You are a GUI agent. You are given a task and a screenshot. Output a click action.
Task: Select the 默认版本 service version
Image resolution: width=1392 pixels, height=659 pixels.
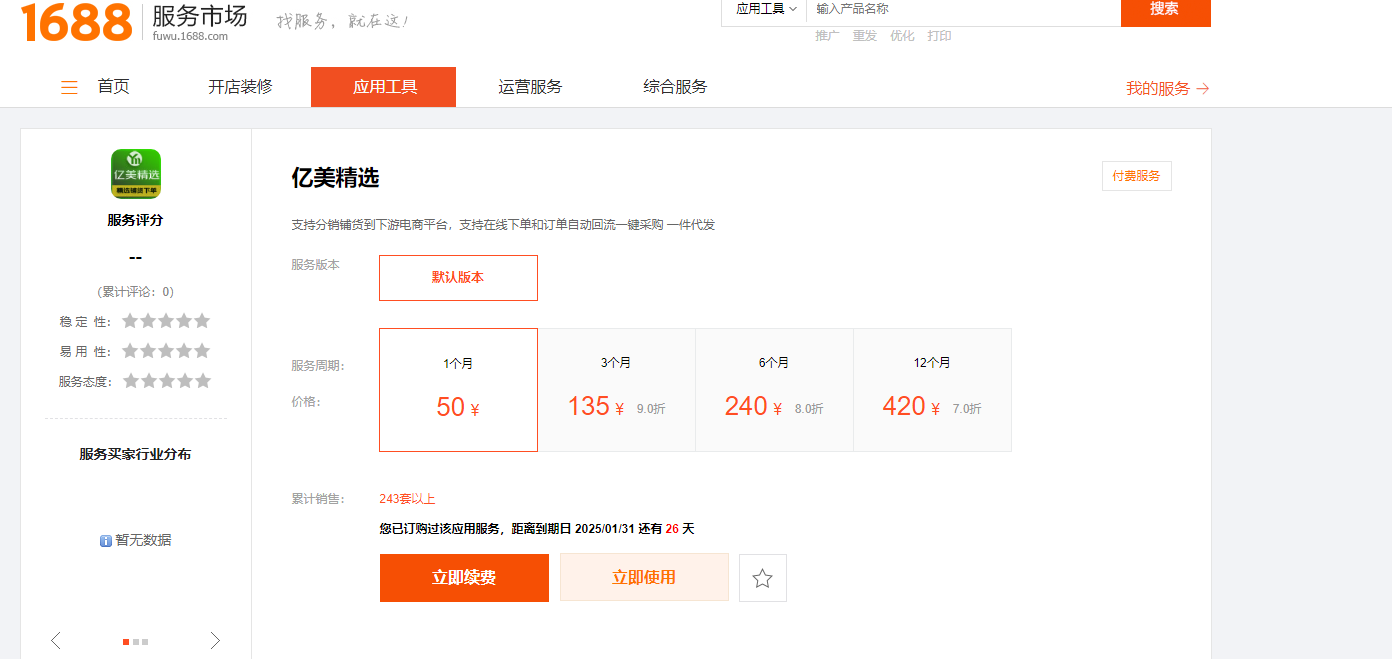[458, 278]
